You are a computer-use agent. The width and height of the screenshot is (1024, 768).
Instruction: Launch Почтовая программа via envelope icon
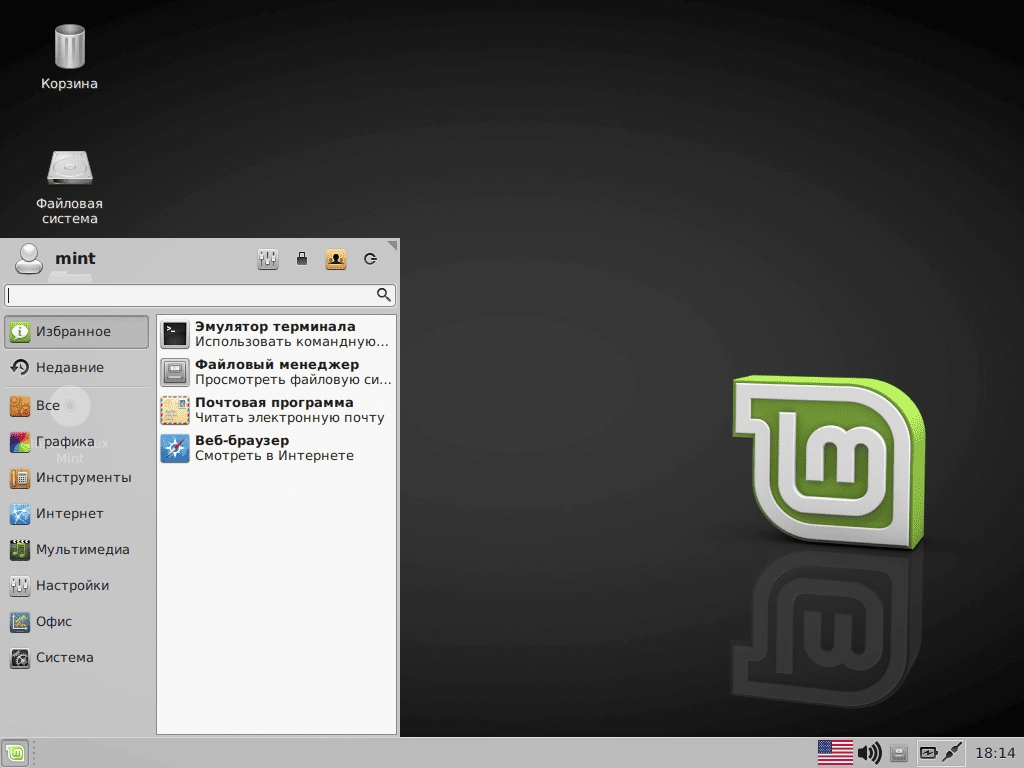coord(175,410)
